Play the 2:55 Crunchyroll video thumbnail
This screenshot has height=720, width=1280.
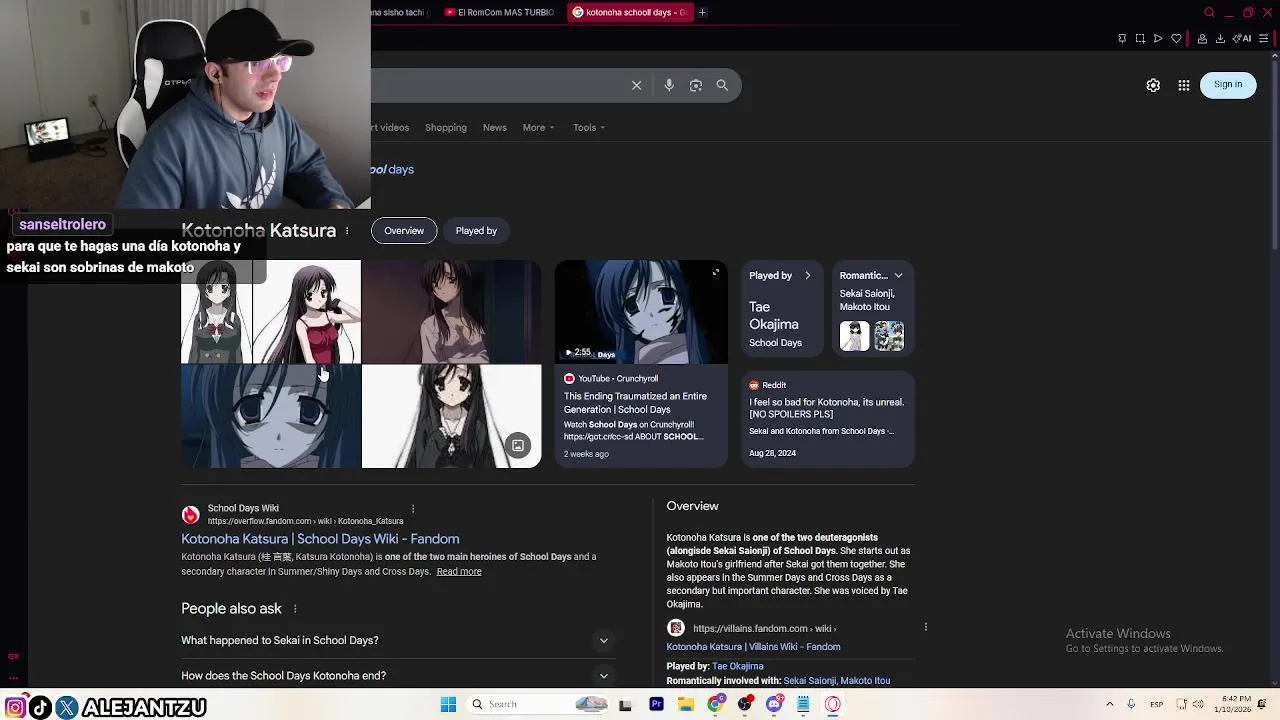(x=641, y=312)
